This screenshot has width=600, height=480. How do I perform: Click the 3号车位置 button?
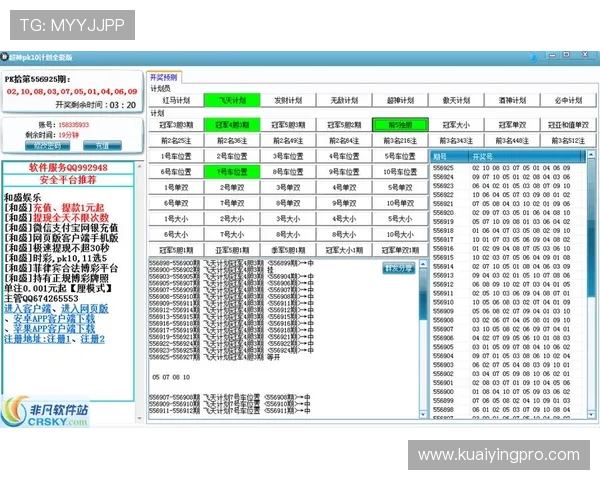coord(288,156)
